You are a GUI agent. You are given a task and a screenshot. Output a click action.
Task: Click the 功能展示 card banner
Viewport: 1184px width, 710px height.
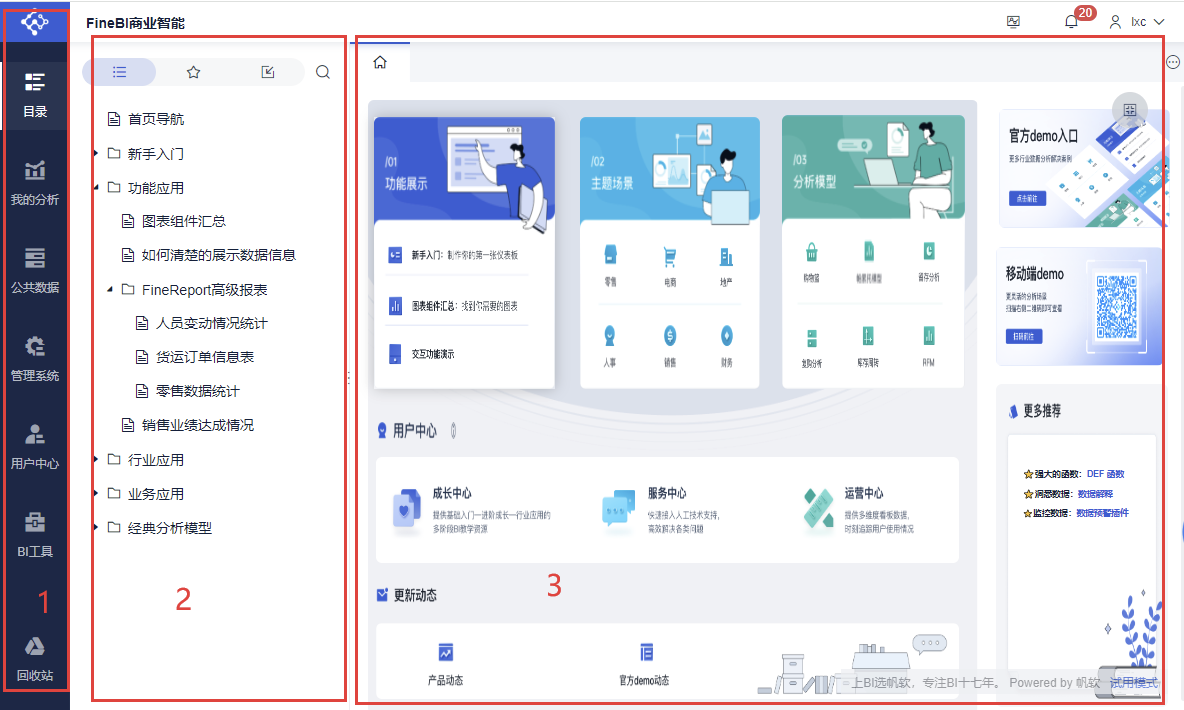[x=464, y=169]
